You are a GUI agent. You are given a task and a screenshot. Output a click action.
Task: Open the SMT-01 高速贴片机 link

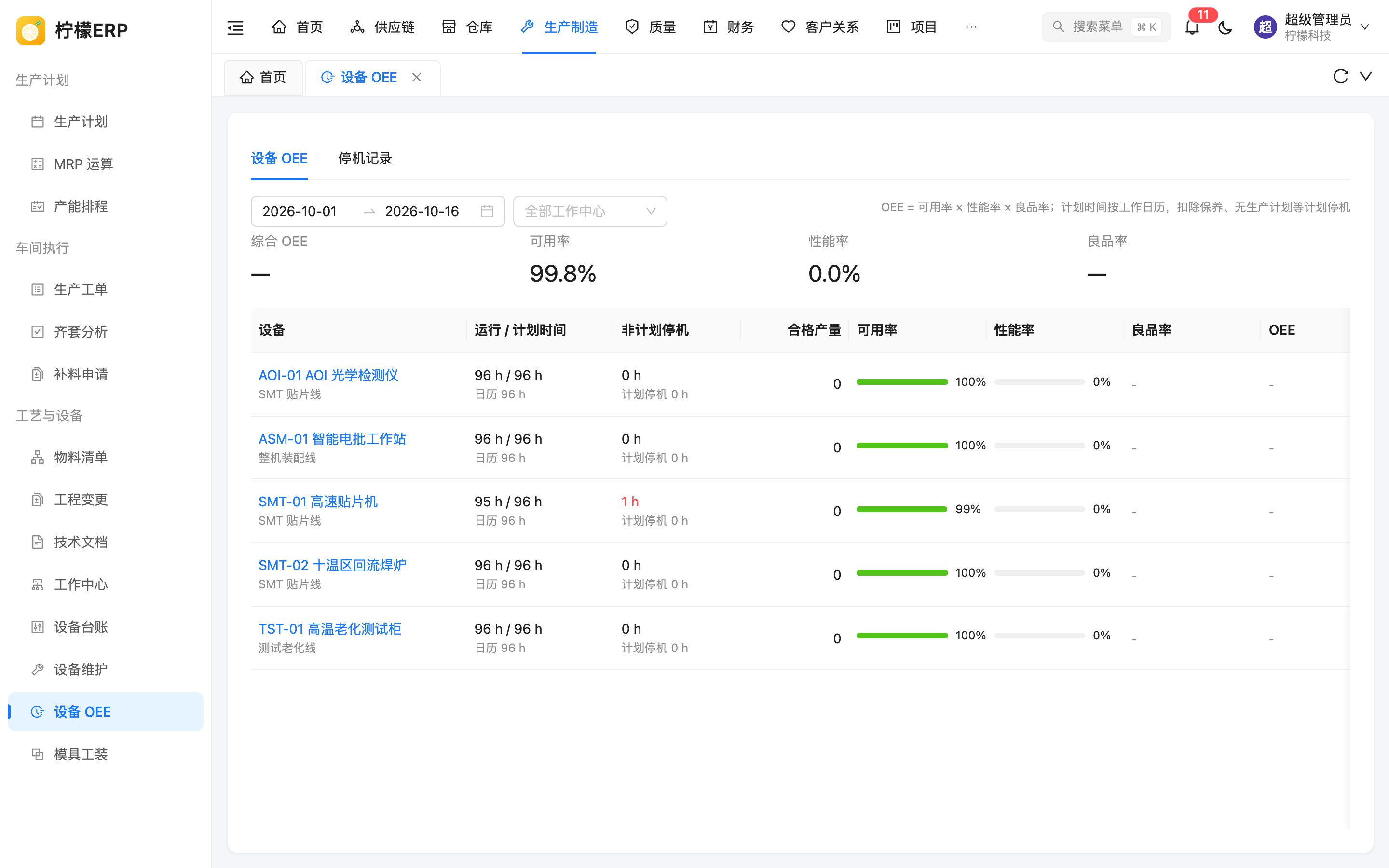(x=318, y=502)
